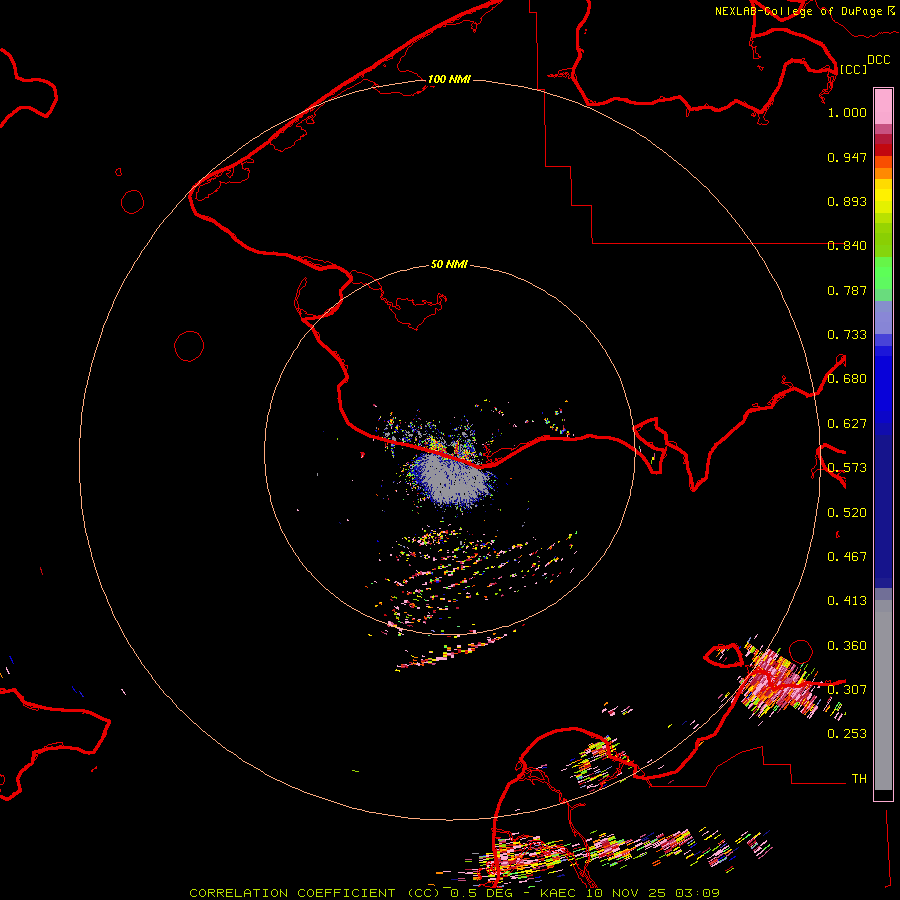The image size is (900, 900).
Task: Click the NEXLAB-College of DuPage label
Action: coord(798,11)
